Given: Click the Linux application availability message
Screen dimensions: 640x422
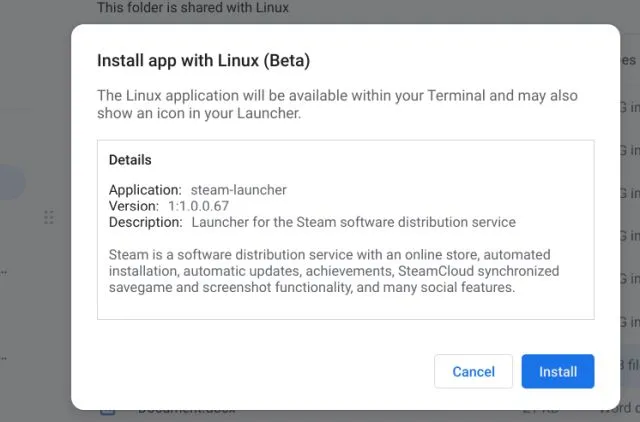Looking at the screenshot, I should tap(337, 104).
